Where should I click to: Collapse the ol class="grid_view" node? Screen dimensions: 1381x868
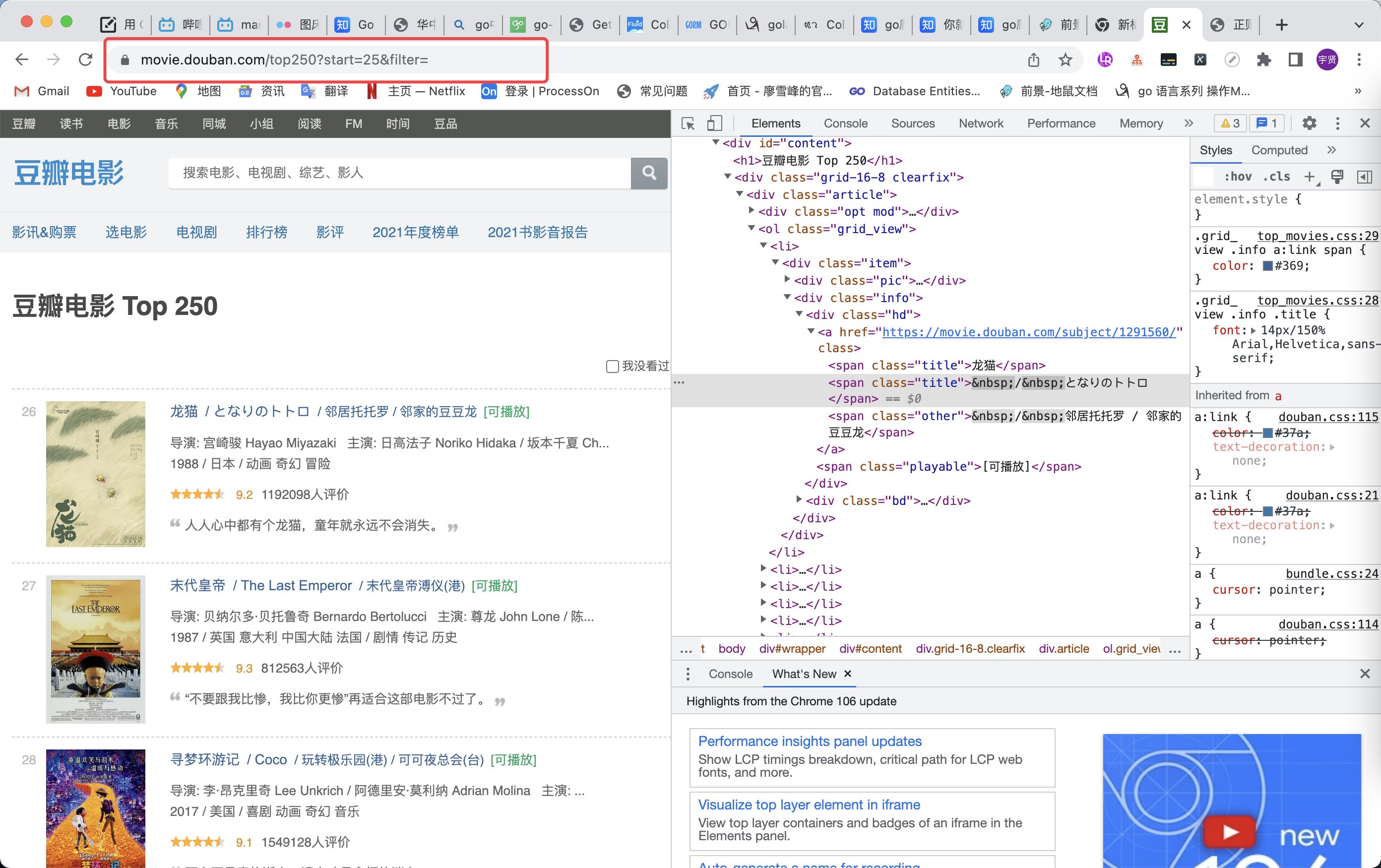point(752,228)
